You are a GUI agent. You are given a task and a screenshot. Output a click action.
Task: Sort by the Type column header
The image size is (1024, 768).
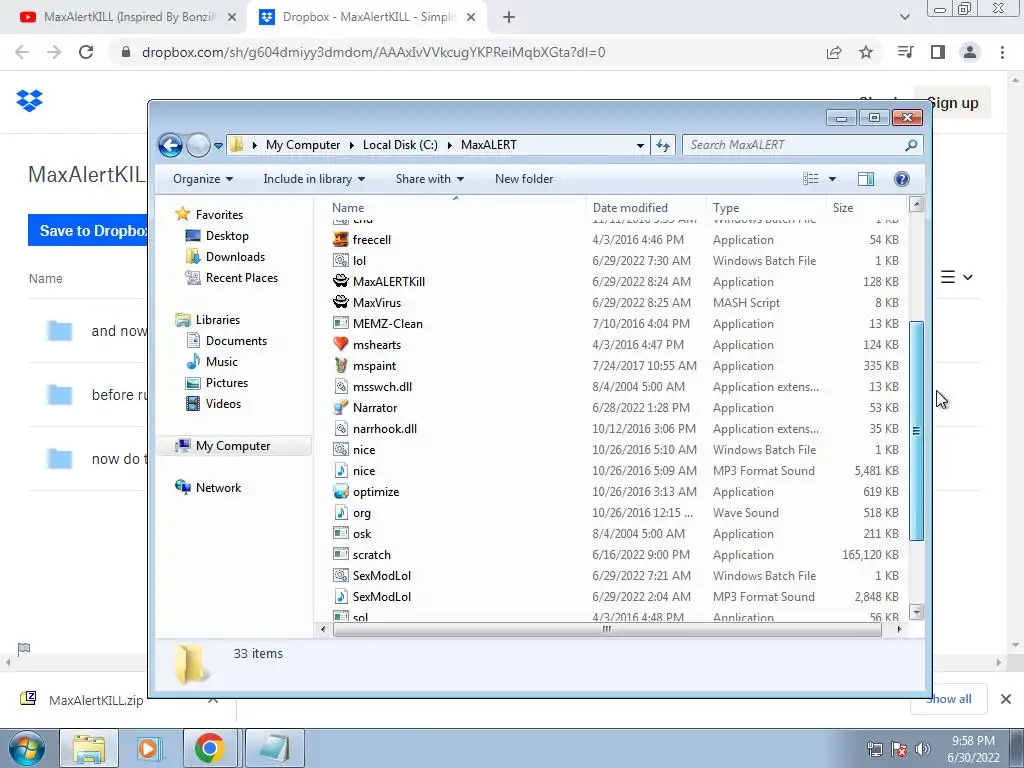pos(726,208)
